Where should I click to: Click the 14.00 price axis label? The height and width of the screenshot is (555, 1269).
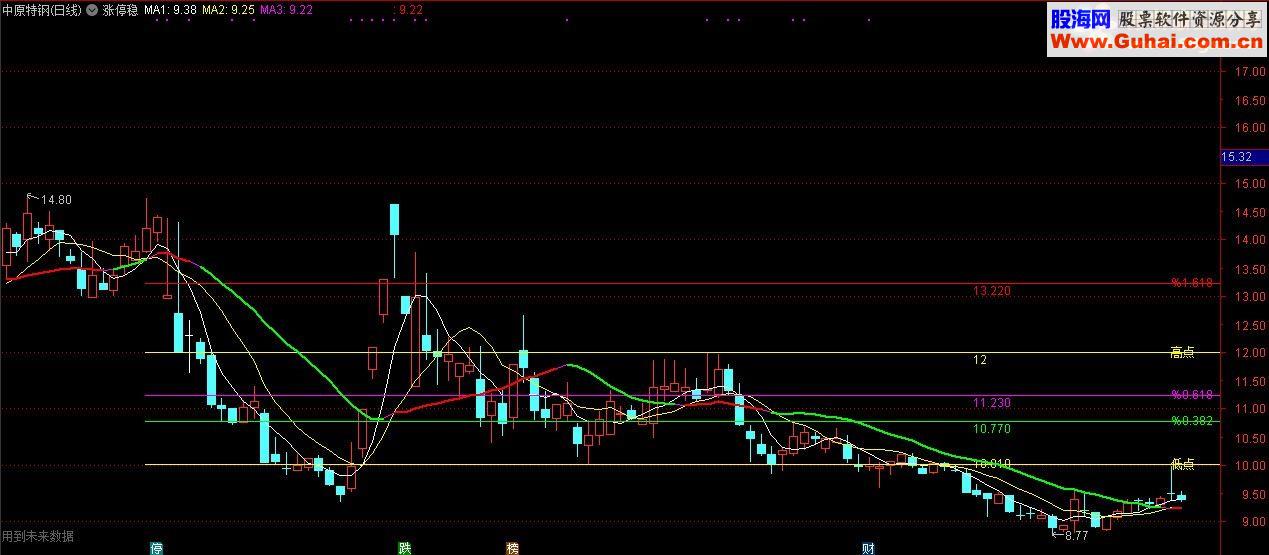pos(1250,240)
